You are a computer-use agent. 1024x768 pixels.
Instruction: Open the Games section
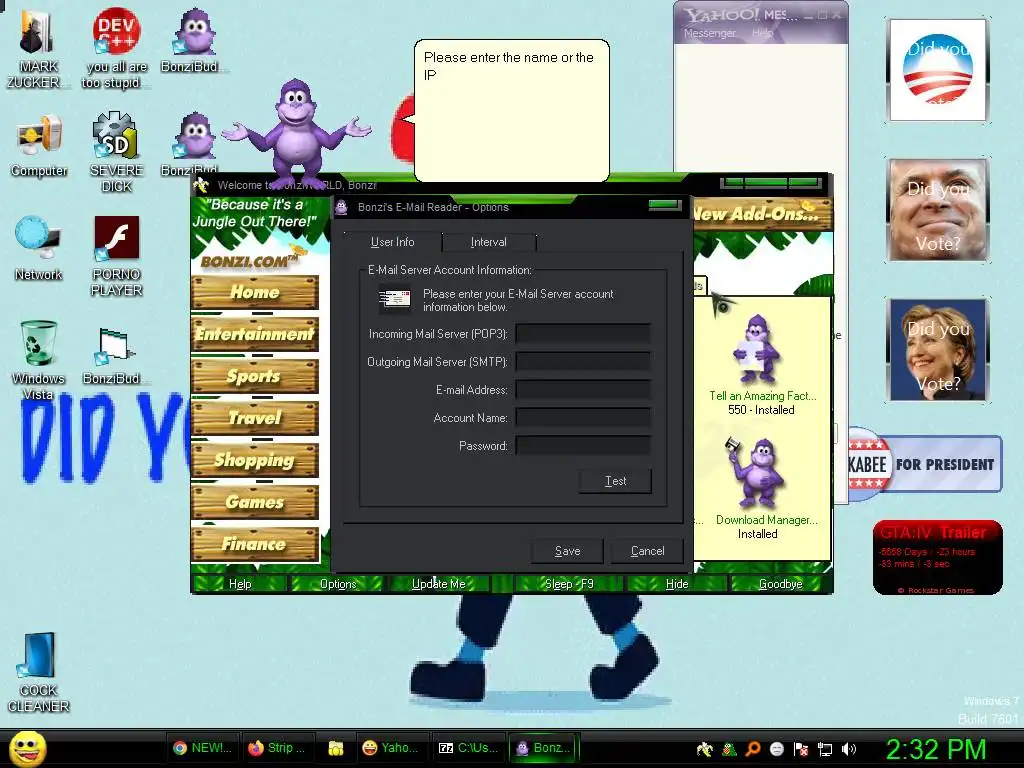255,502
